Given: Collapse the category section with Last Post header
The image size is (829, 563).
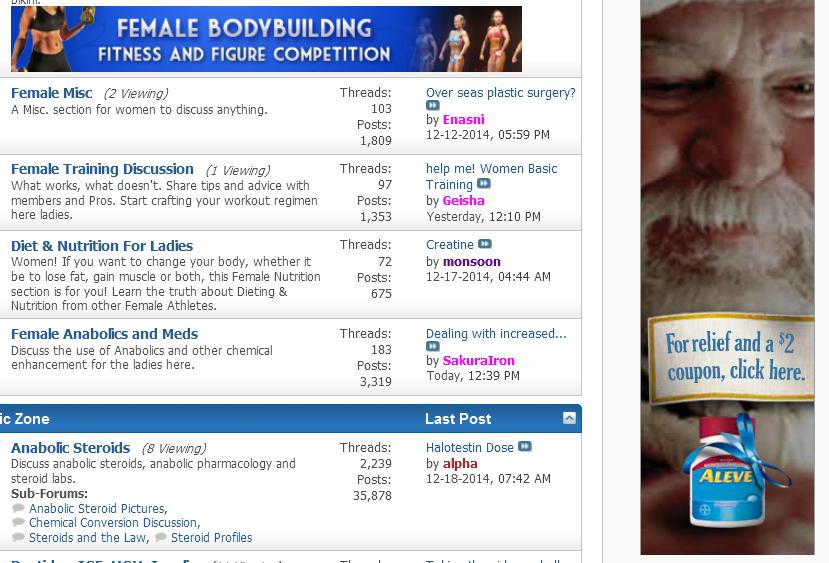Looking at the screenshot, I should click(x=568, y=418).
